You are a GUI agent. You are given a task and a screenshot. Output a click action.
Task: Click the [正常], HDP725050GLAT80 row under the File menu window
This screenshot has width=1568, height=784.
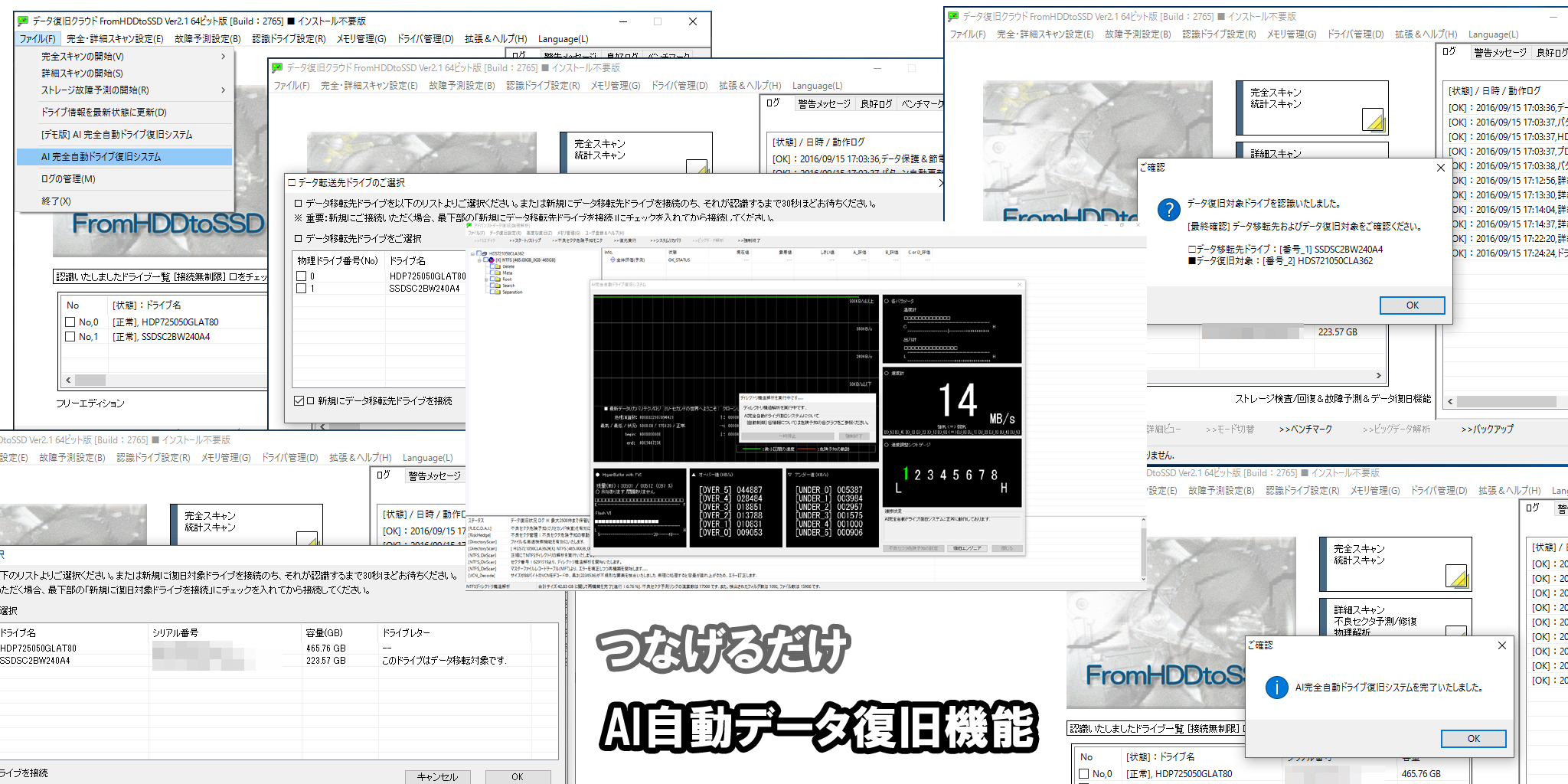point(165,322)
